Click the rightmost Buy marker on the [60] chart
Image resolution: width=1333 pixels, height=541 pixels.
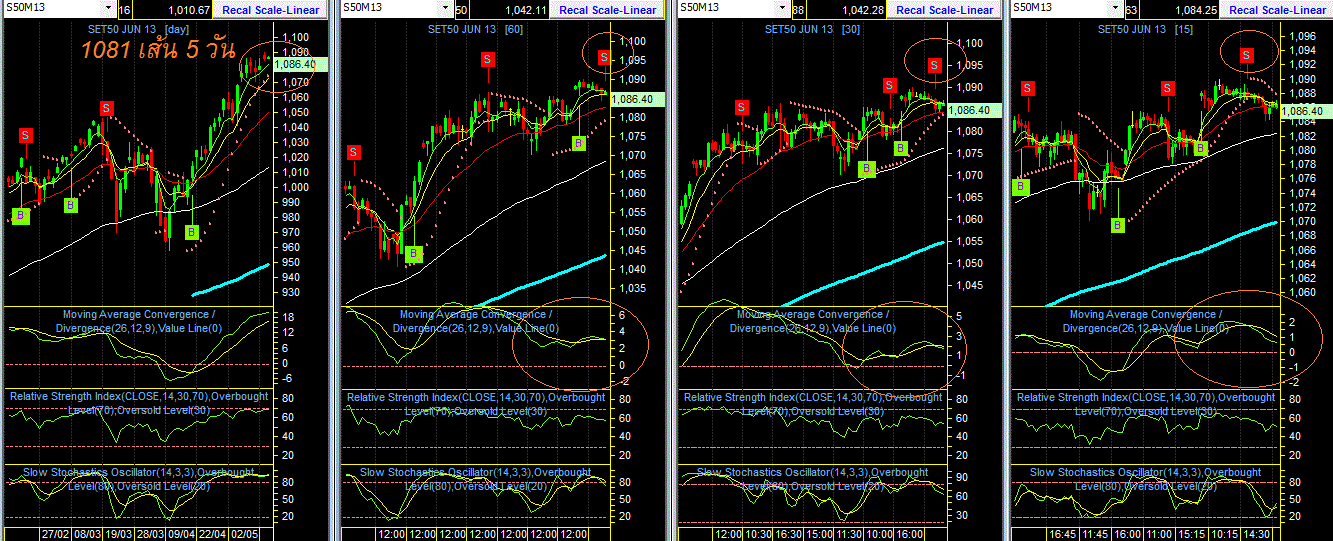pos(579,144)
